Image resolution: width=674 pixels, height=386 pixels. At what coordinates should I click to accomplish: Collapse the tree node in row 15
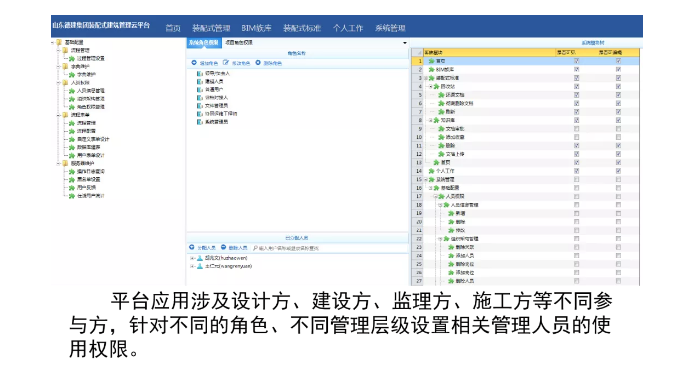click(426, 180)
